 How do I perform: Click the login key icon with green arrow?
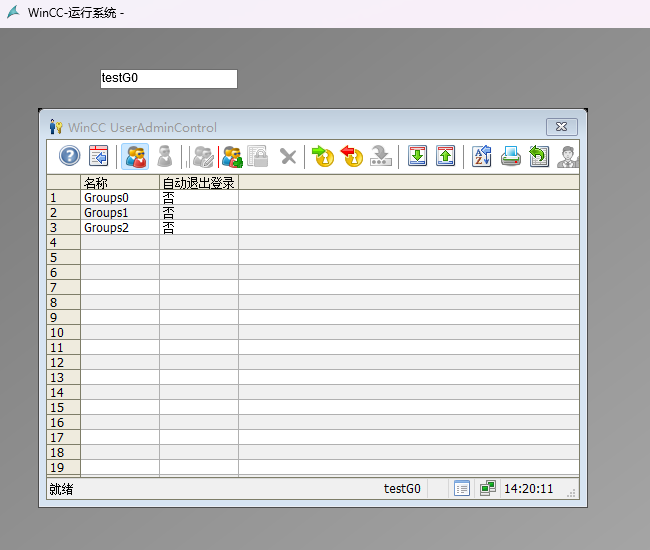tap(322, 156)
